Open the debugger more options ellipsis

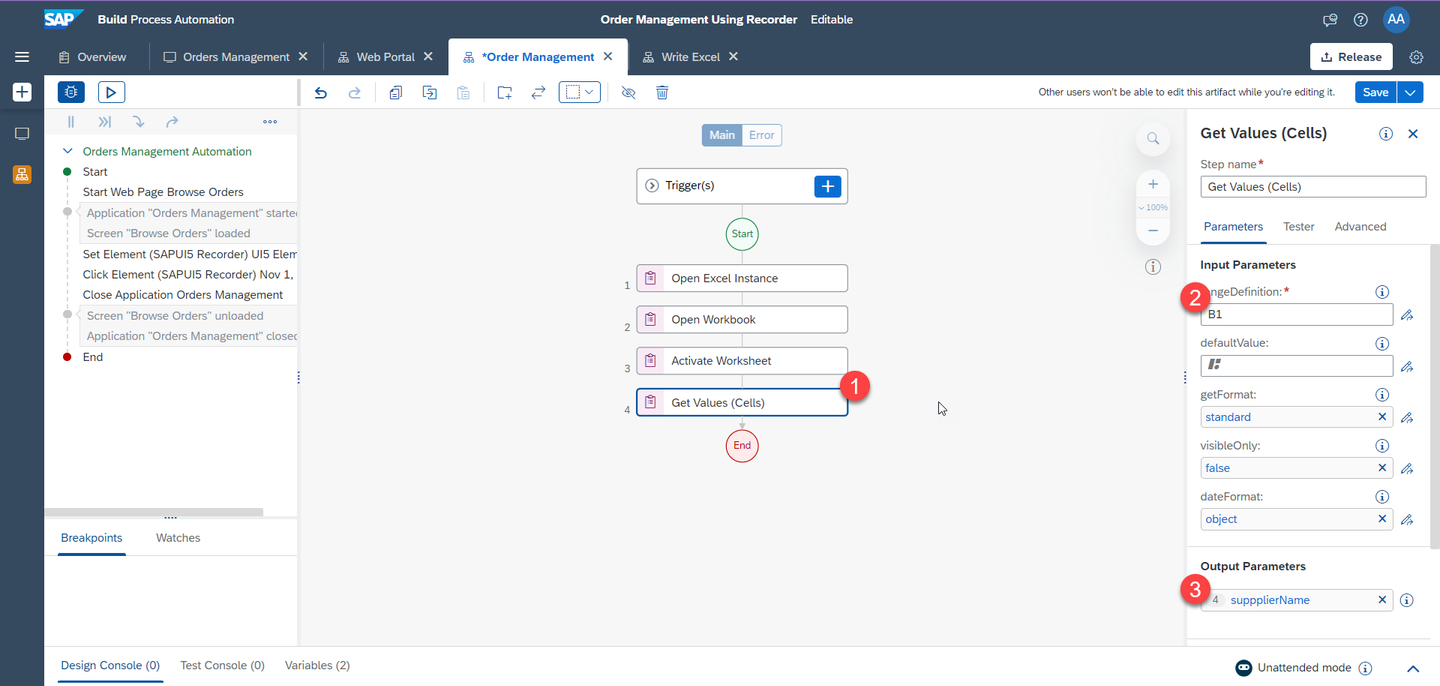[x=270, y=122]
